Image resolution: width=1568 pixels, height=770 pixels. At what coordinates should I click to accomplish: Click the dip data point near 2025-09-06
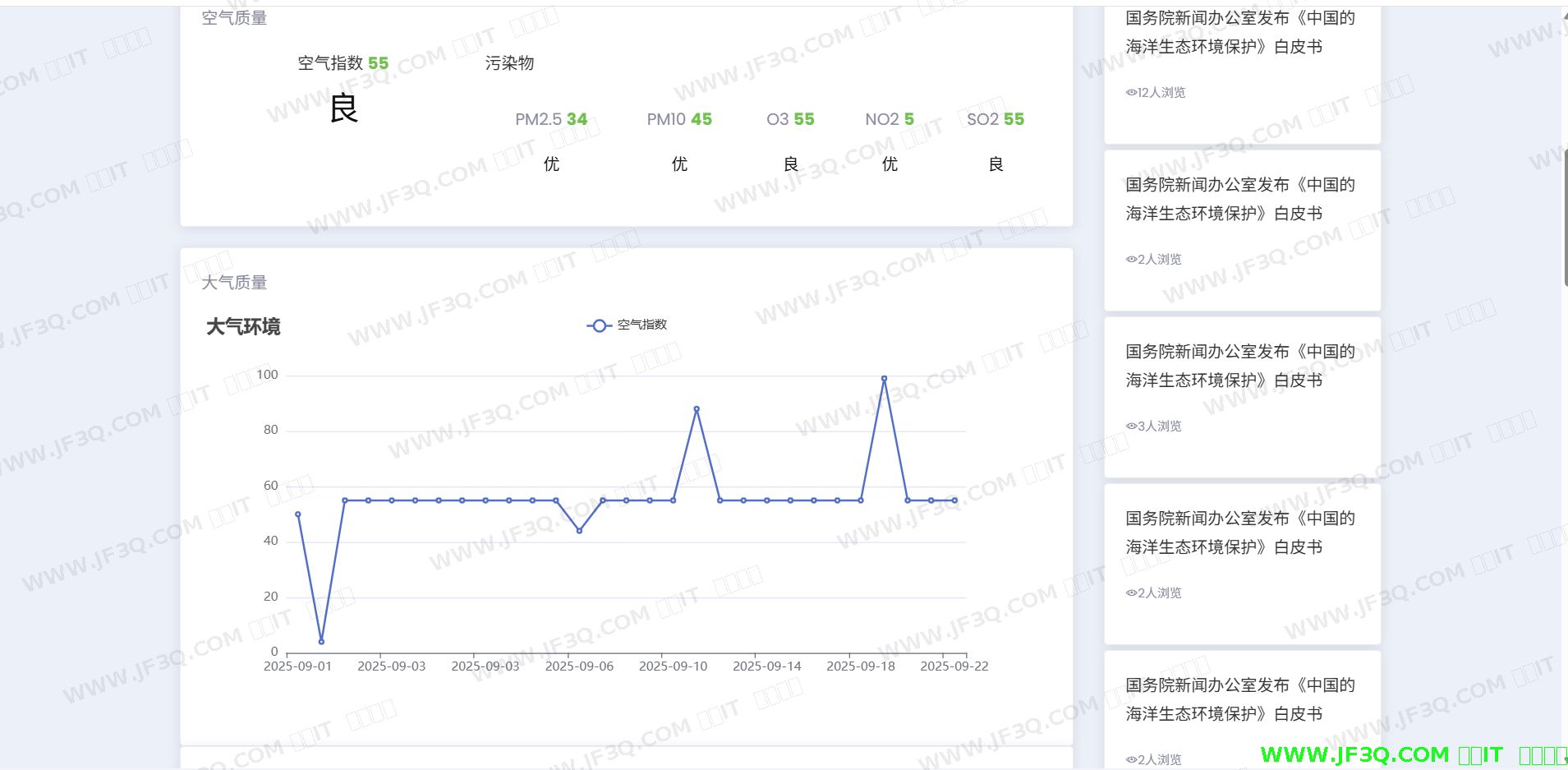pyautogui.click(x=579, y=531)
